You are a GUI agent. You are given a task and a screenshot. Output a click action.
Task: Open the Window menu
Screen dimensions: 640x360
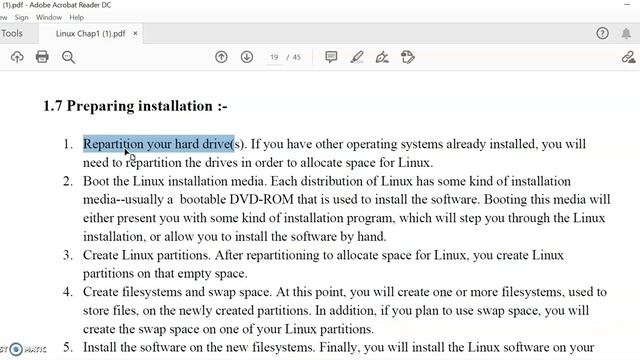tap(49, 18)
